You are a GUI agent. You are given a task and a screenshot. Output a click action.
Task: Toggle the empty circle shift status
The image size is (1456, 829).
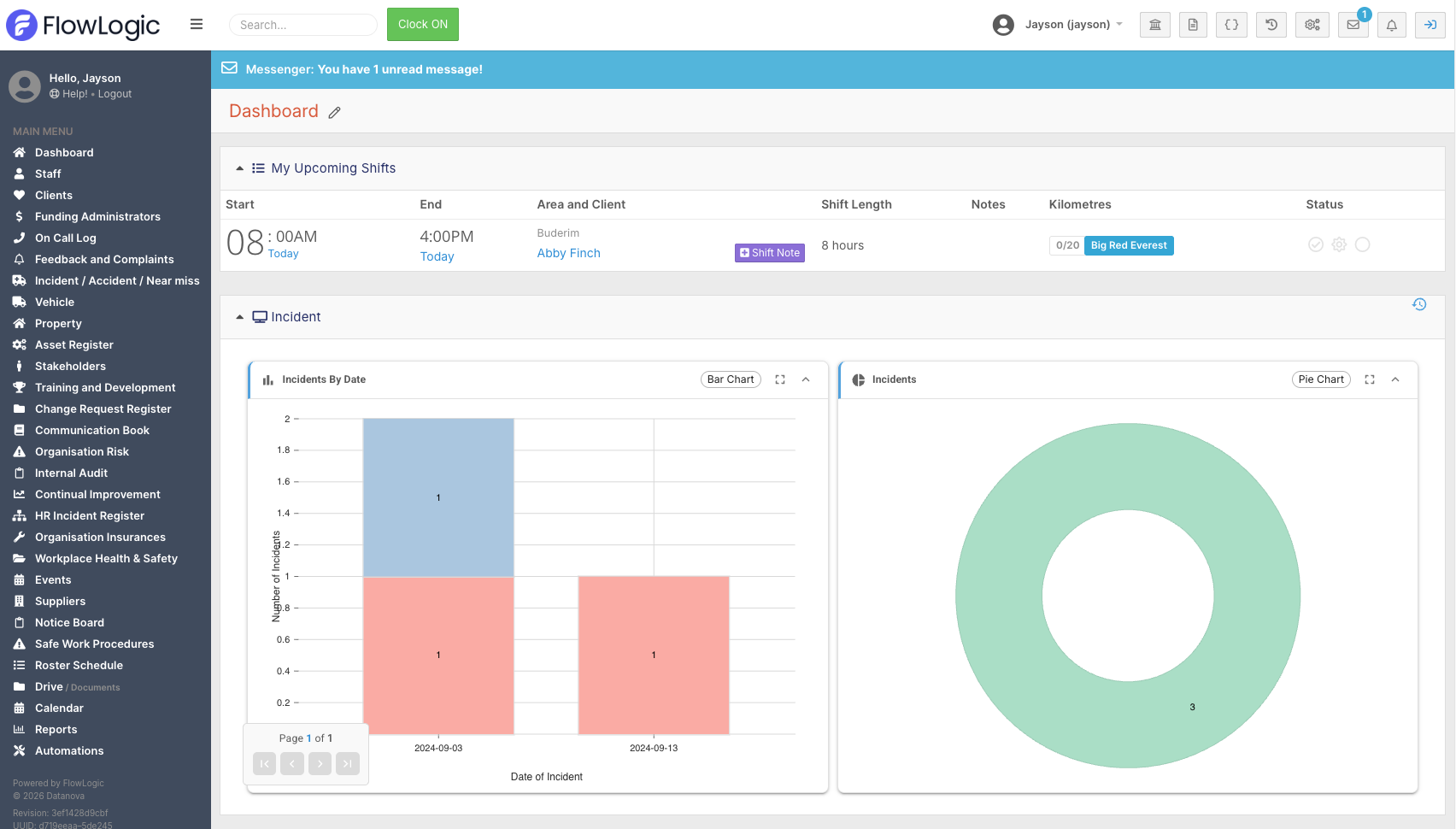pyautogui.click(x=1363, y=245)
